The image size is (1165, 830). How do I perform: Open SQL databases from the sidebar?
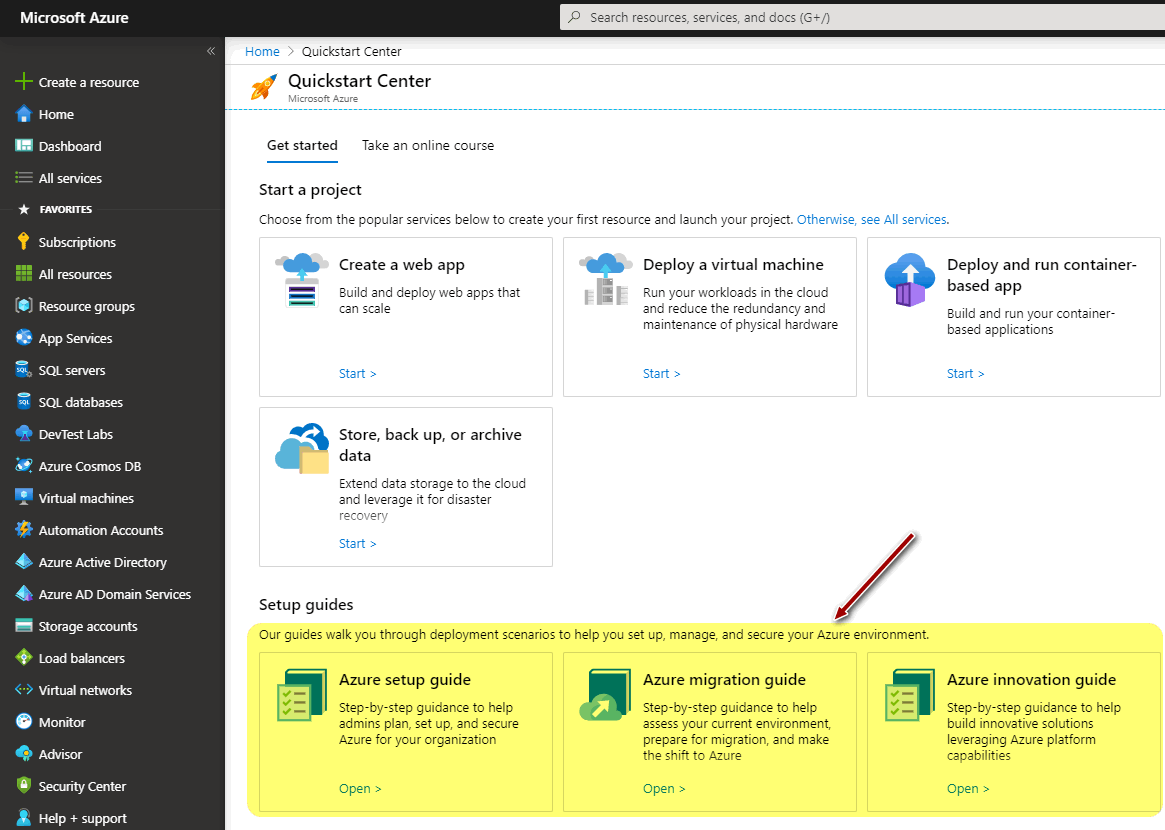(82, 401)
